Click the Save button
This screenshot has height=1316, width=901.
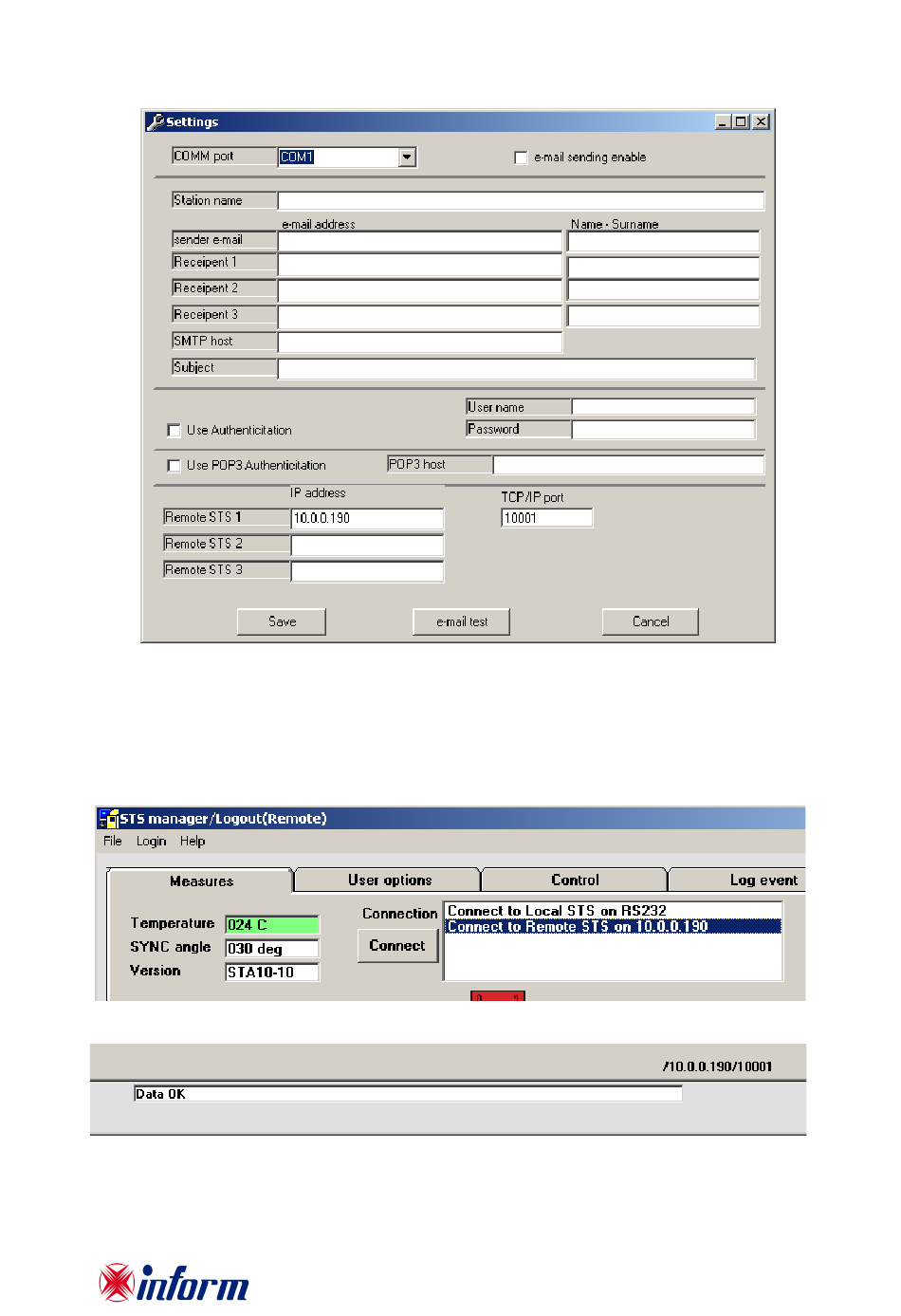tap(282, 621)
